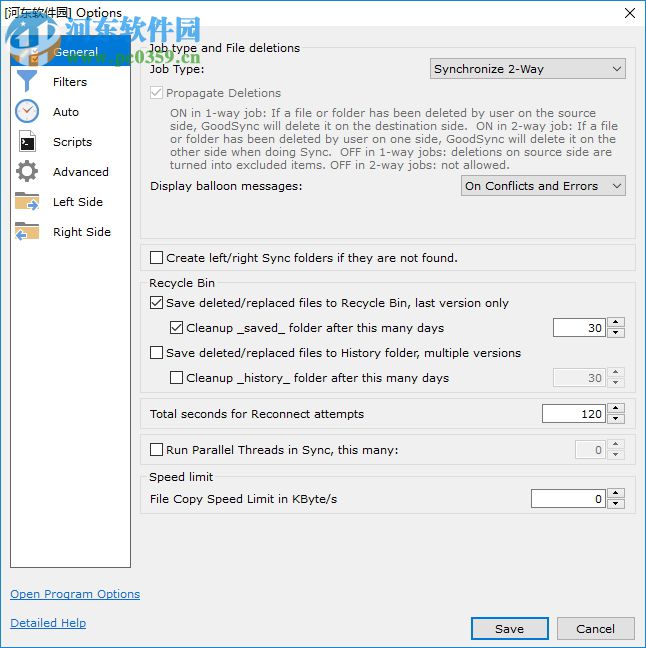Decrease File Copy Speed Limit

[x=616, y=503]
